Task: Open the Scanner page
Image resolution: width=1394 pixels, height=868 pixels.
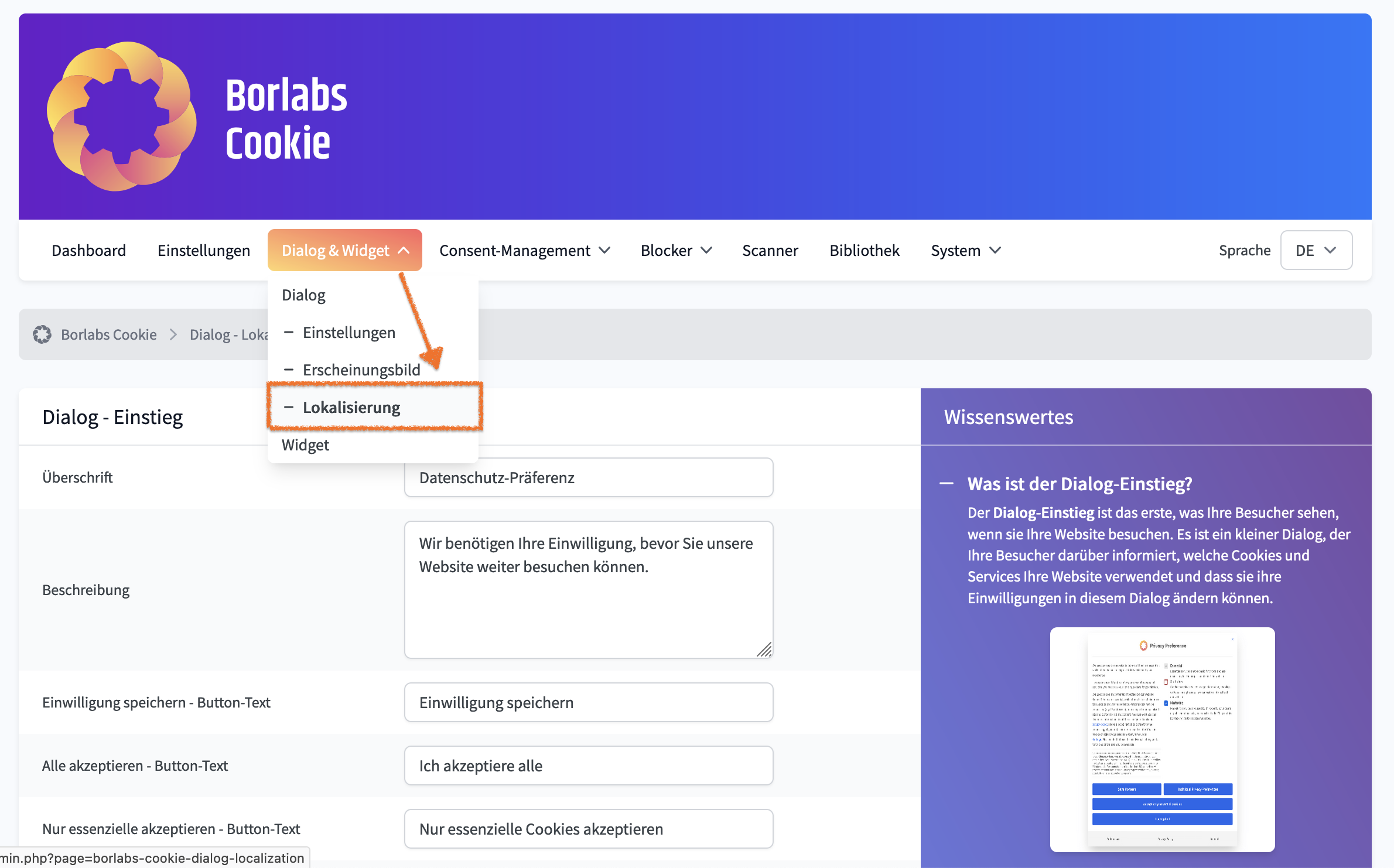Action: (770, 251)
